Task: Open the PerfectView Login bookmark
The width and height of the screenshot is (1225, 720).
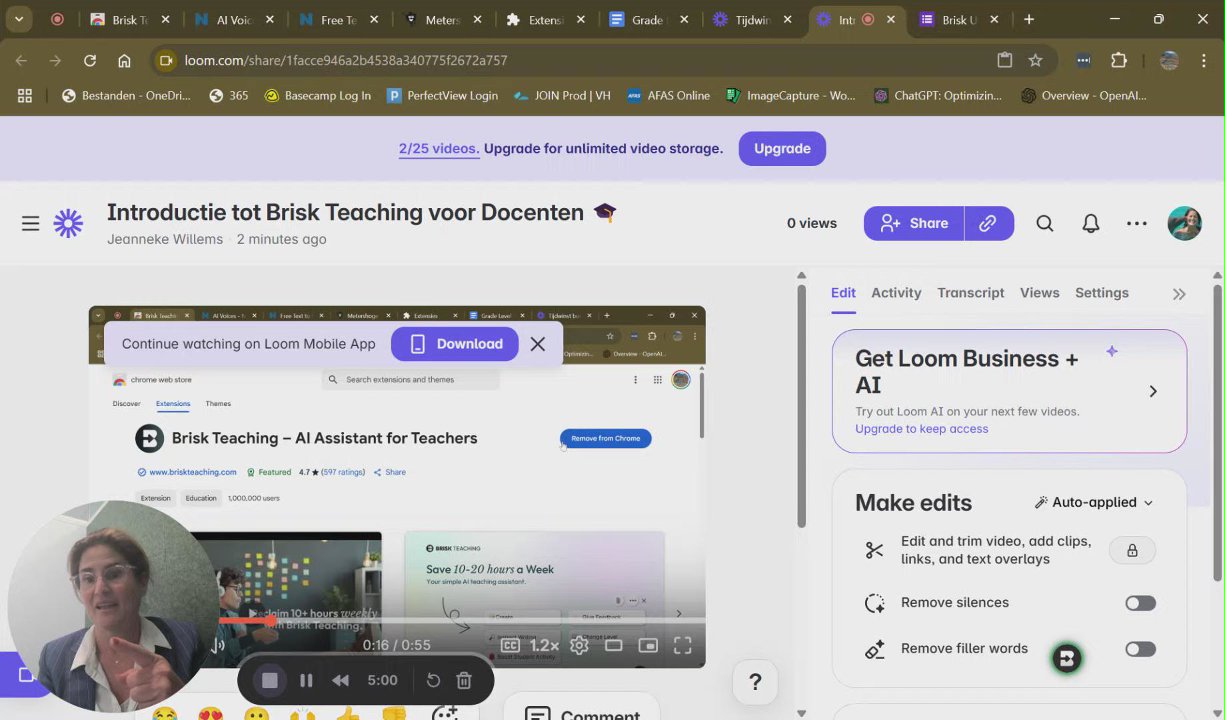Action: 442,96
